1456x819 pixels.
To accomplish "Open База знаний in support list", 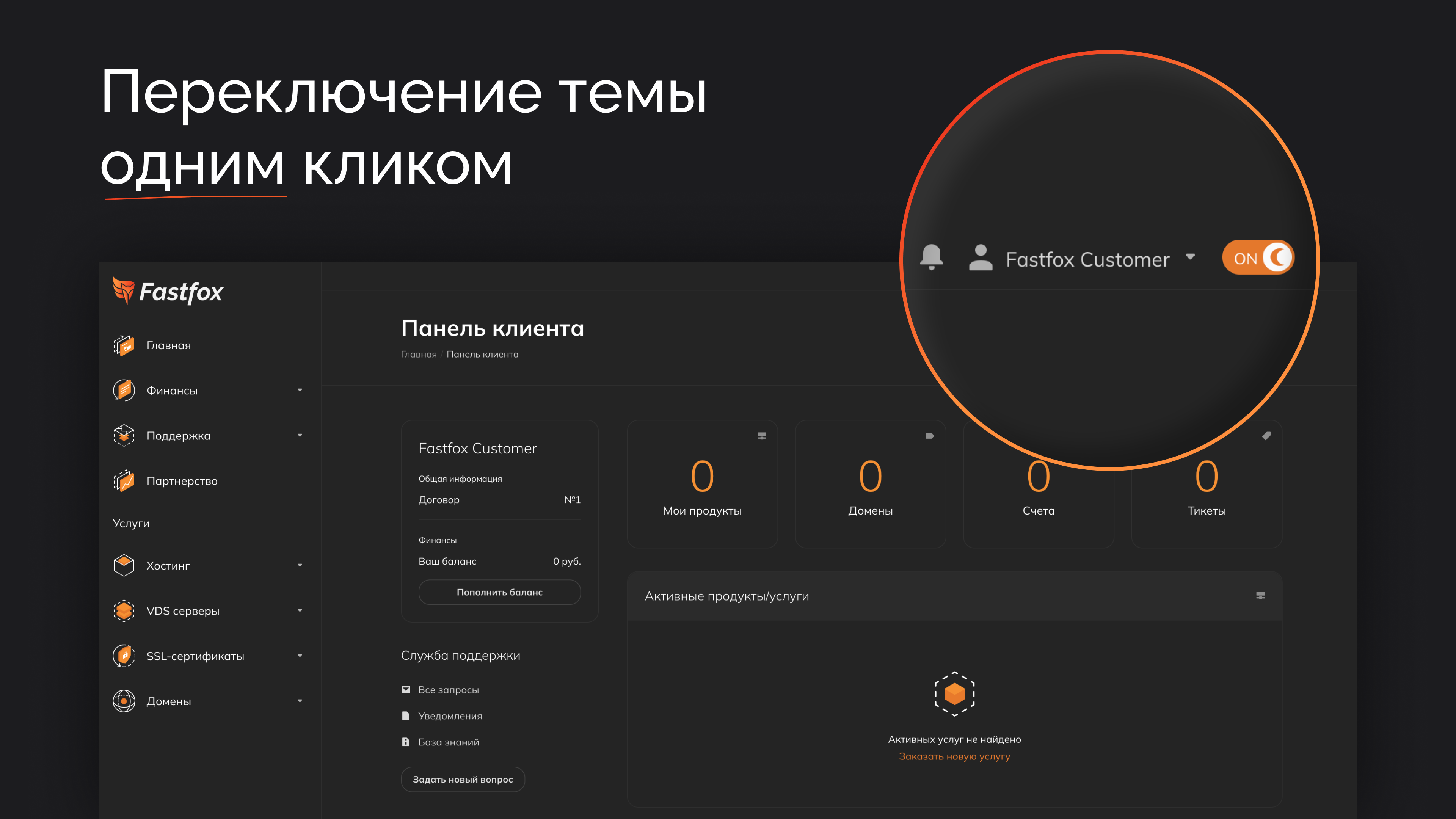I will click(448, 742).
